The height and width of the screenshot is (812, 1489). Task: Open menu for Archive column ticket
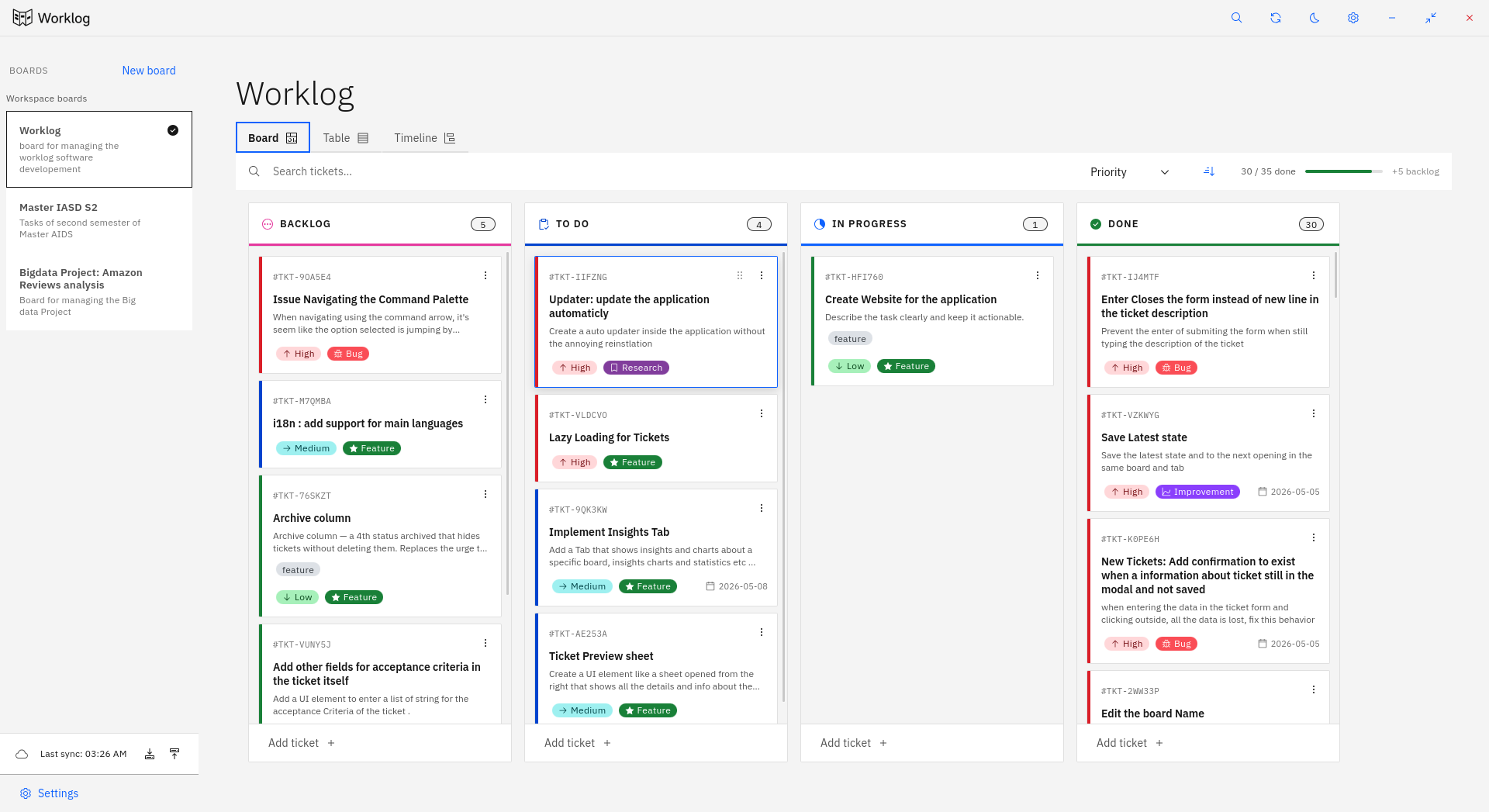[x=485, y=494]
